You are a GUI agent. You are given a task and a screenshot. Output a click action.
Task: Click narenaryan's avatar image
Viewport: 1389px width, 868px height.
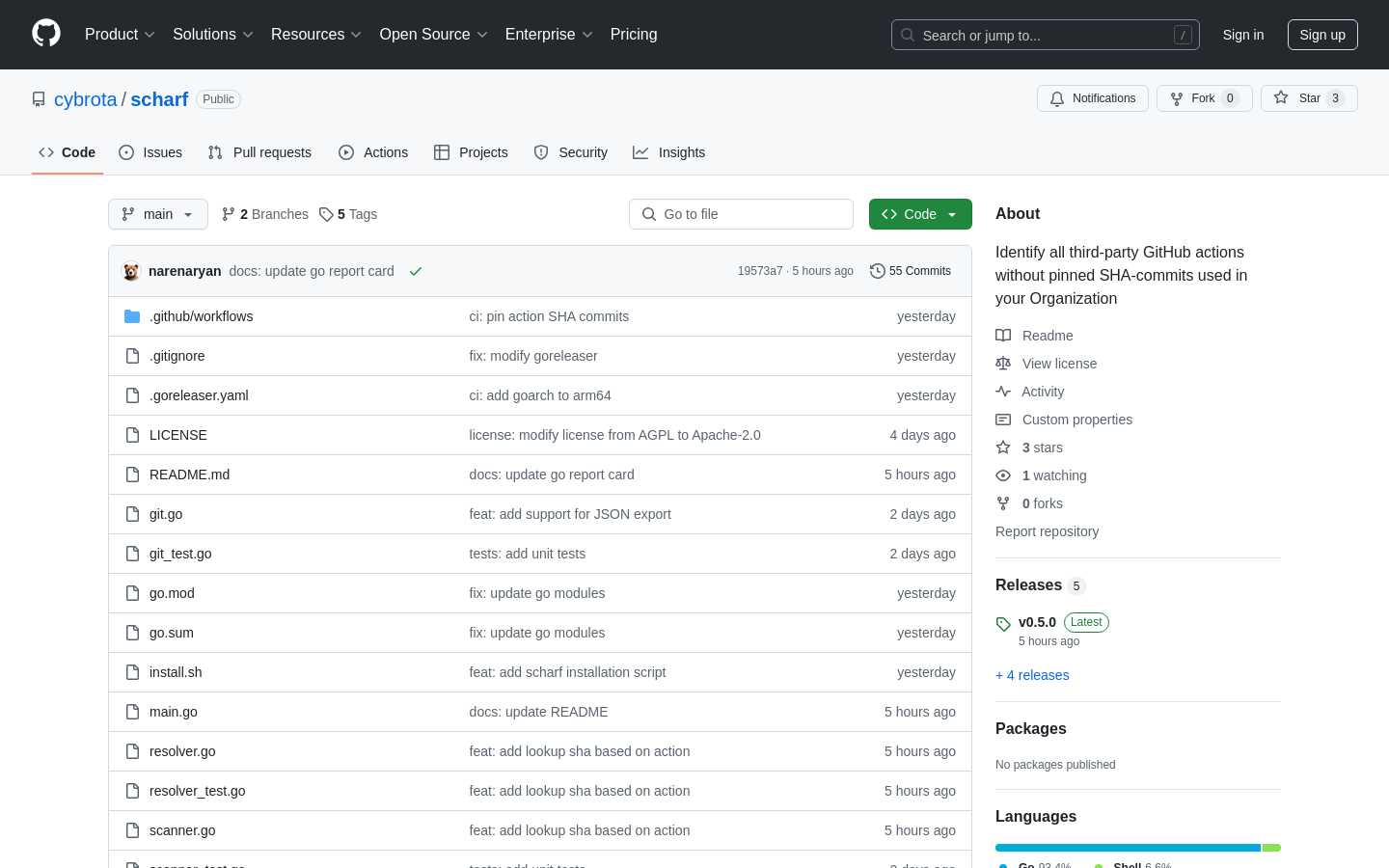pos(131,271)
